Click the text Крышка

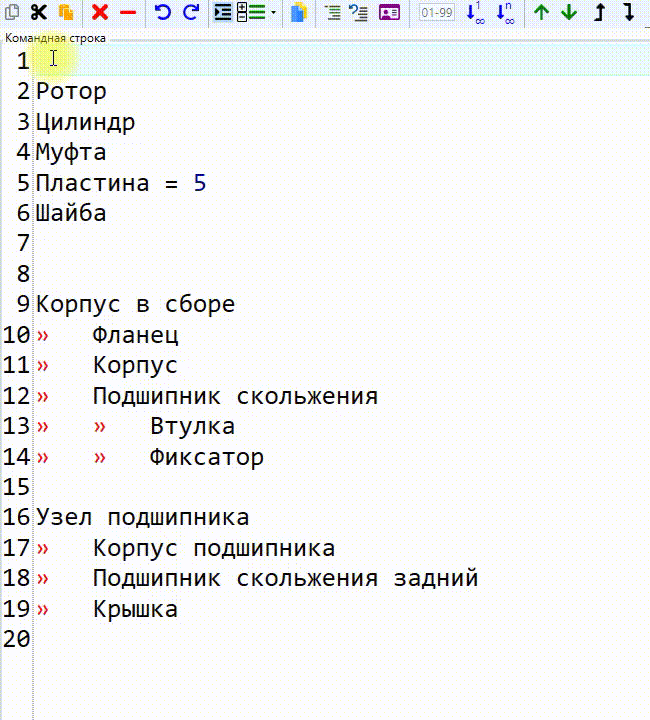[x=135, y=609]
